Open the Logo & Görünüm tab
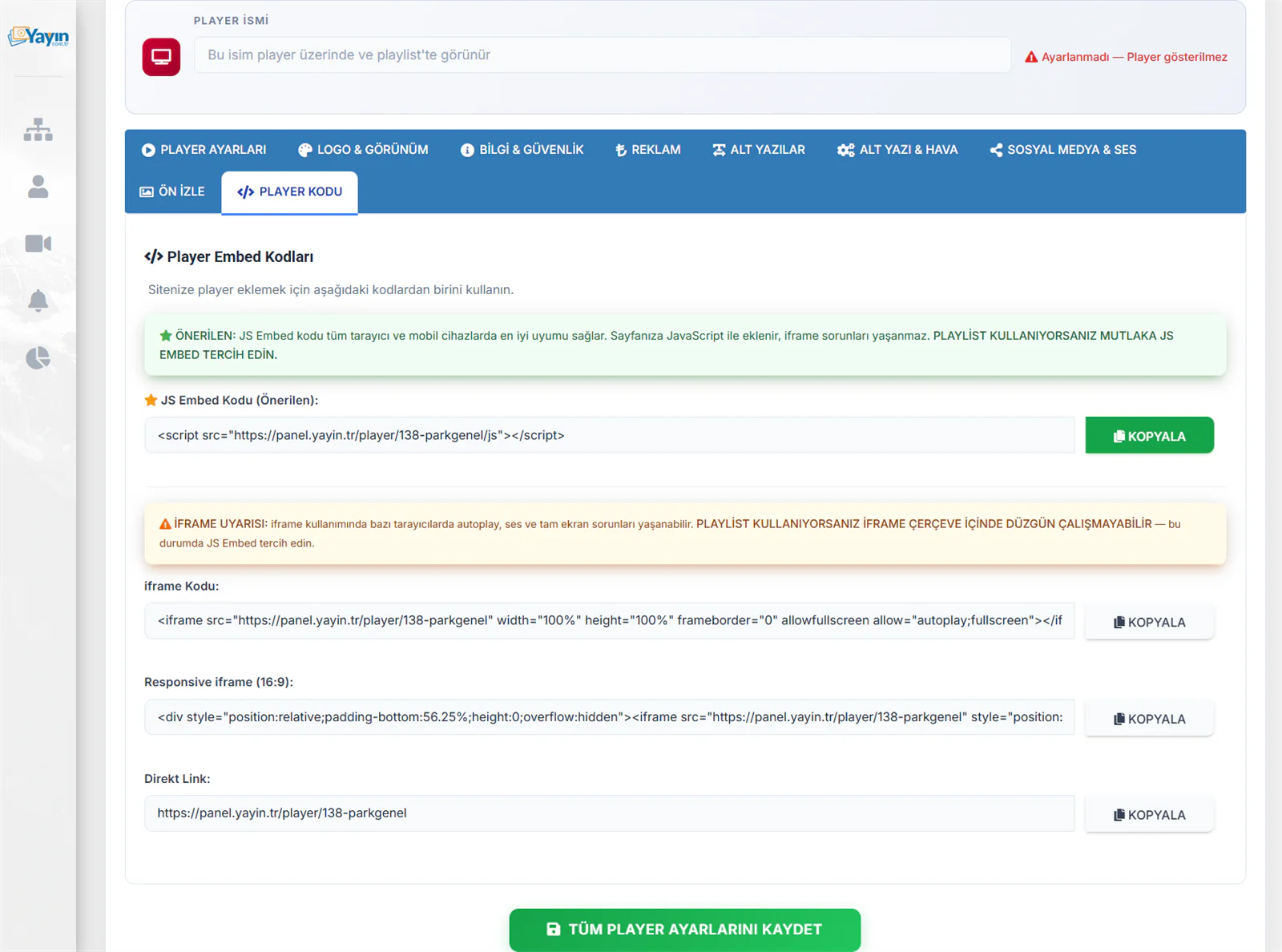This screenshot has height=952, width=1282. pyautogui.click(x=363, y=150)
